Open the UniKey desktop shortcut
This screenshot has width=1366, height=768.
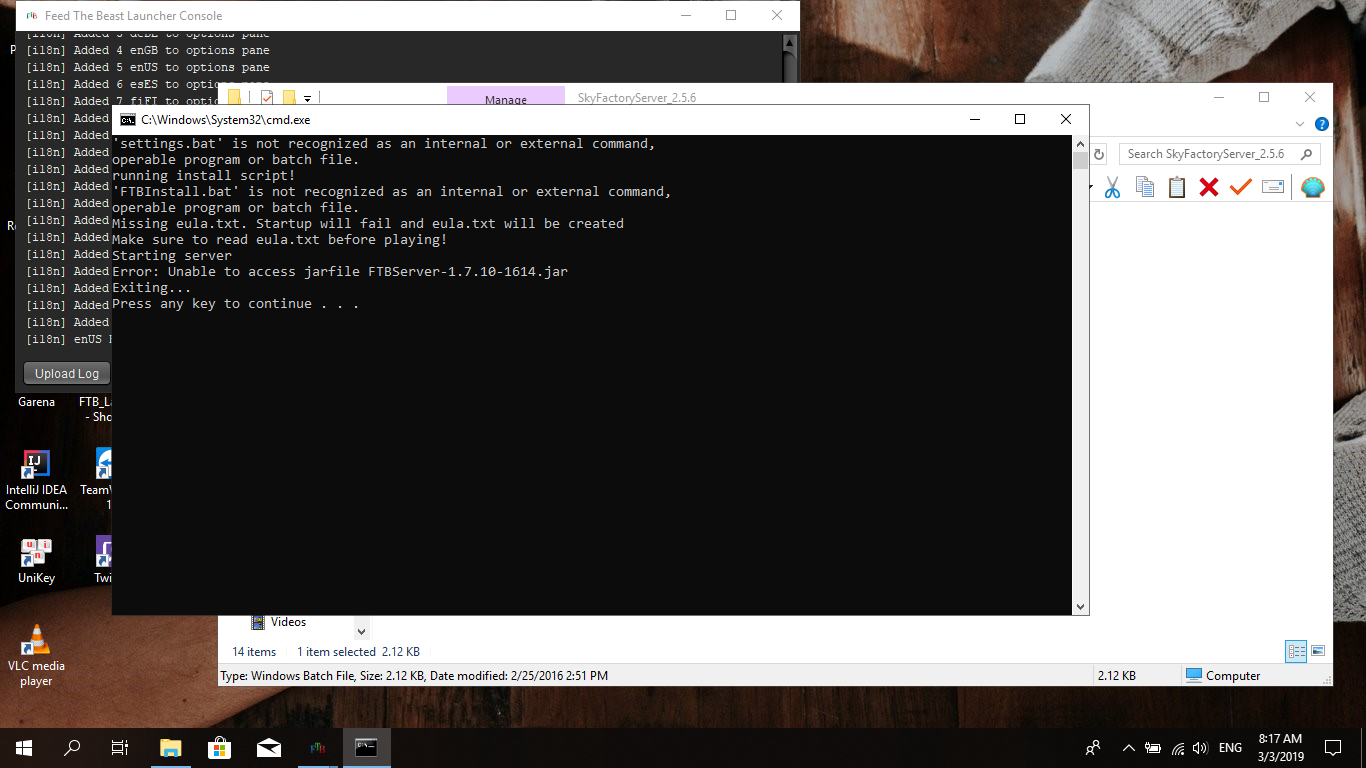(36, 561)
